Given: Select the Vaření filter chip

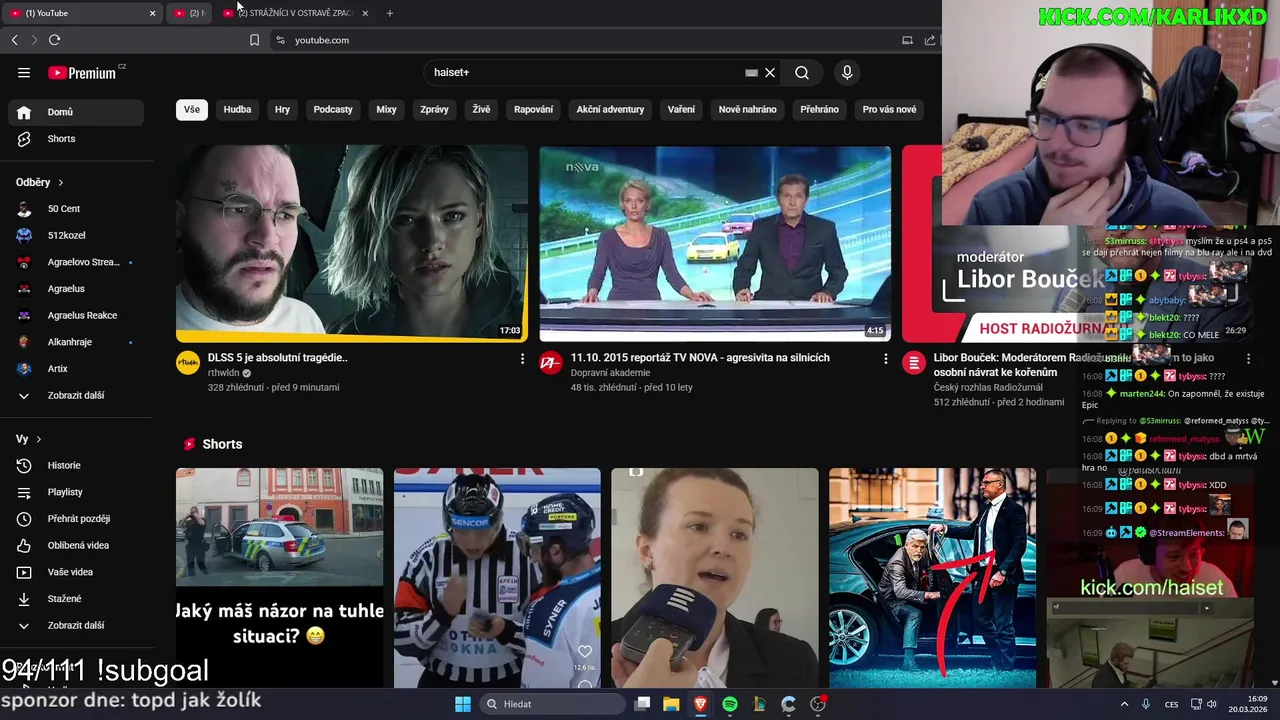Looking at the screenshot, I should (681, 110).
